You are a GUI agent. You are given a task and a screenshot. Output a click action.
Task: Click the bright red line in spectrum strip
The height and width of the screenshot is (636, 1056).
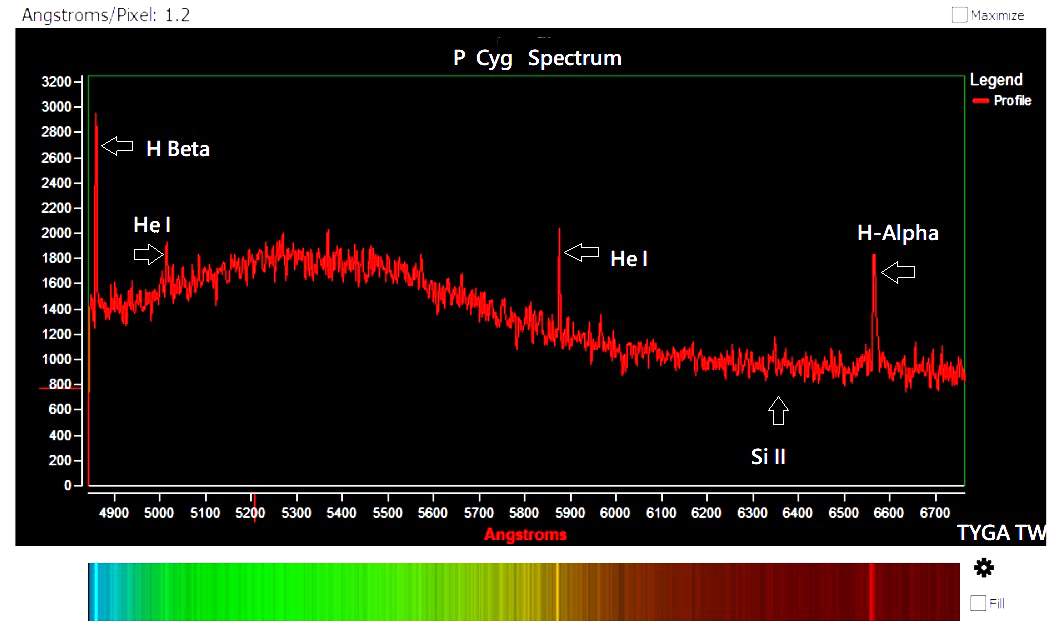pyautogui.click(x=872, y=592)
